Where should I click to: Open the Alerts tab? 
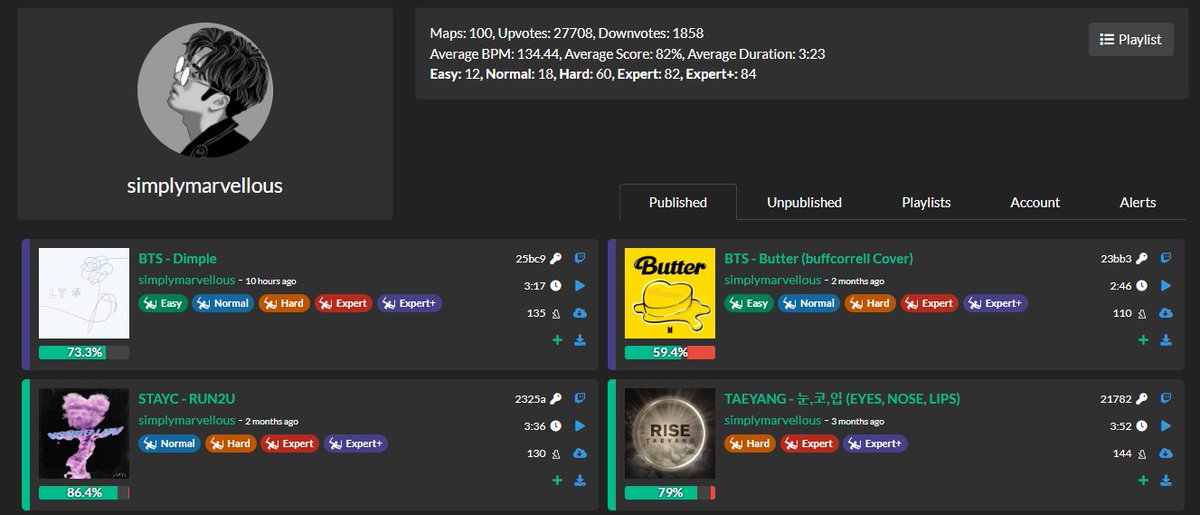click(x=1138, y=202)
